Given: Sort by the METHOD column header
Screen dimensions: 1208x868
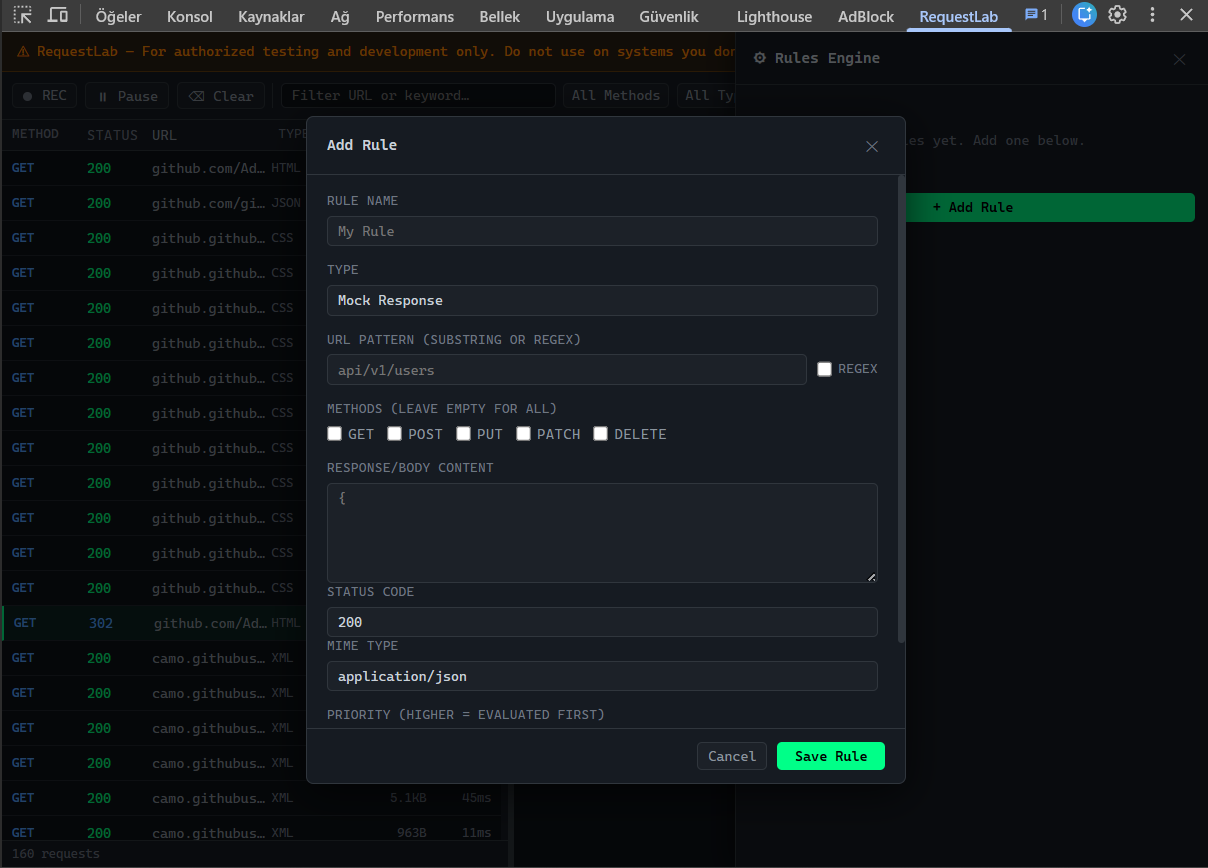Looking at the screenshot, I should click(x=35, y=134).
